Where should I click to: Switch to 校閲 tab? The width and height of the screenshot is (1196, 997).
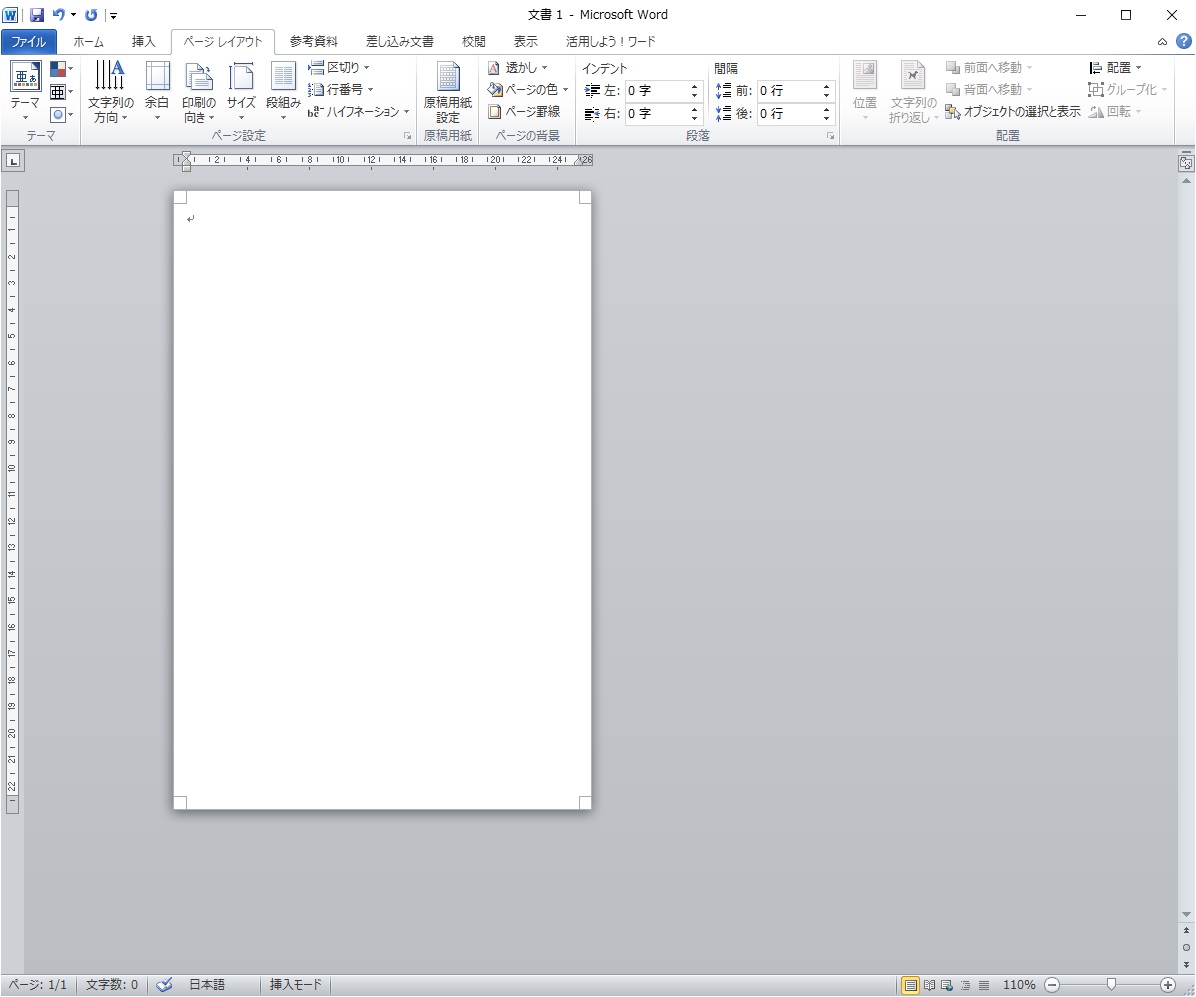(x=474, y=42)
